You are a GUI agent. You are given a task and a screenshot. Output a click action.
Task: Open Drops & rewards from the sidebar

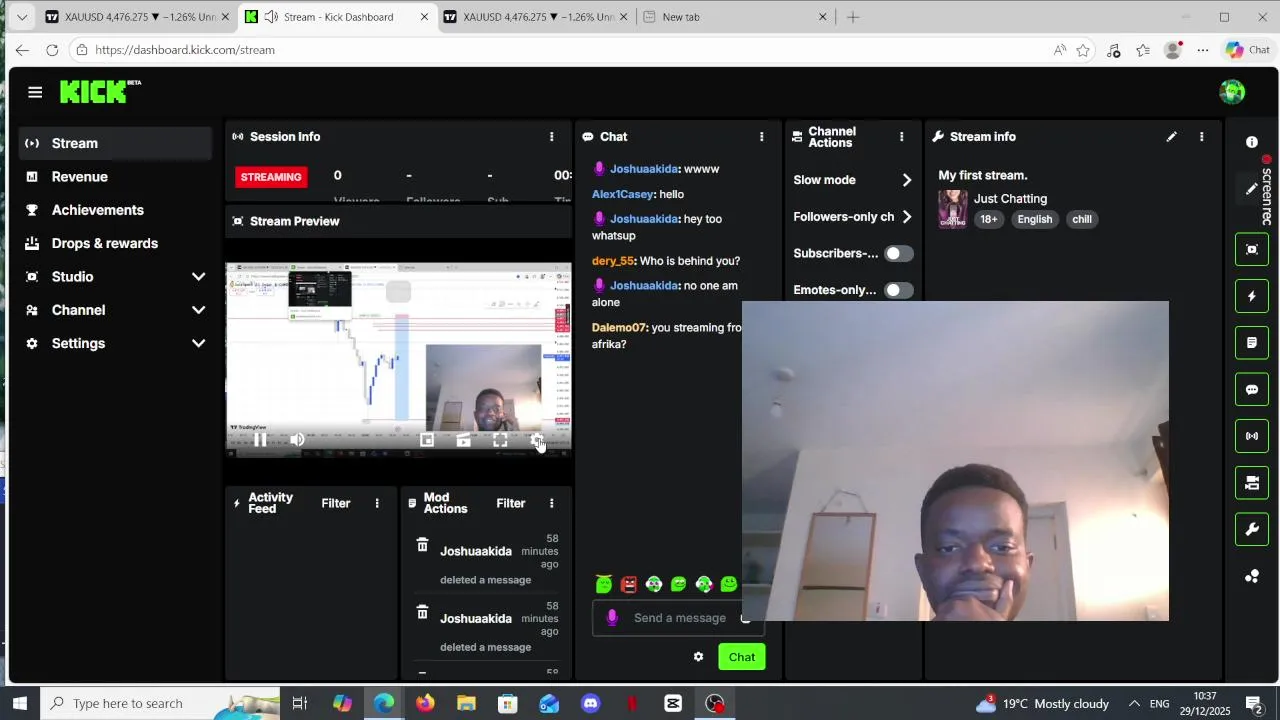pos(115,243)
